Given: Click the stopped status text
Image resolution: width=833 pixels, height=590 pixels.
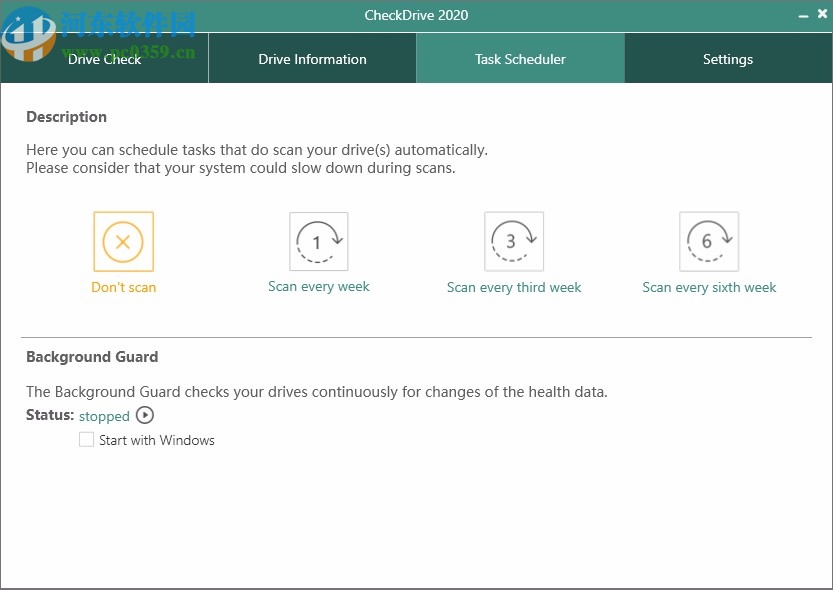Looking at the screenshot, I should coord(104,416).
